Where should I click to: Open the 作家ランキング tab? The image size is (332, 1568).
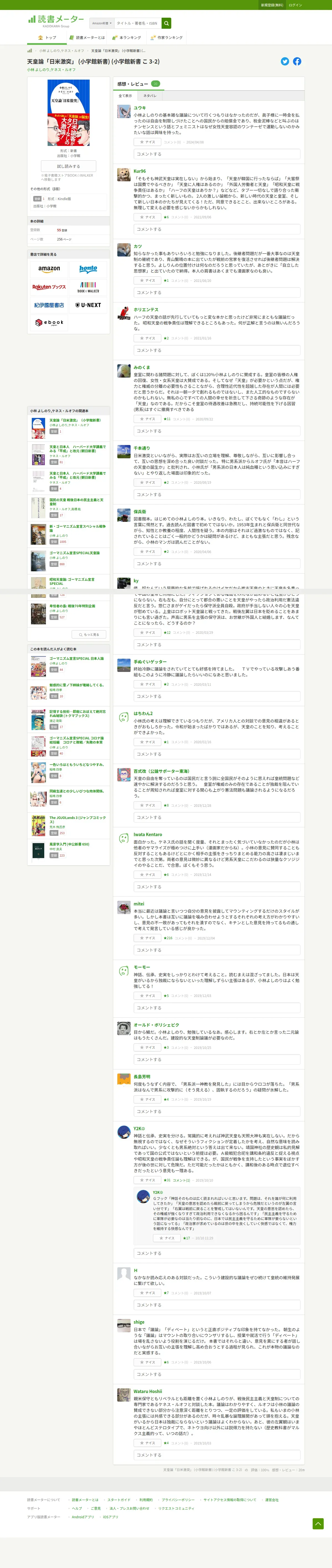click(x=166, y=38)
